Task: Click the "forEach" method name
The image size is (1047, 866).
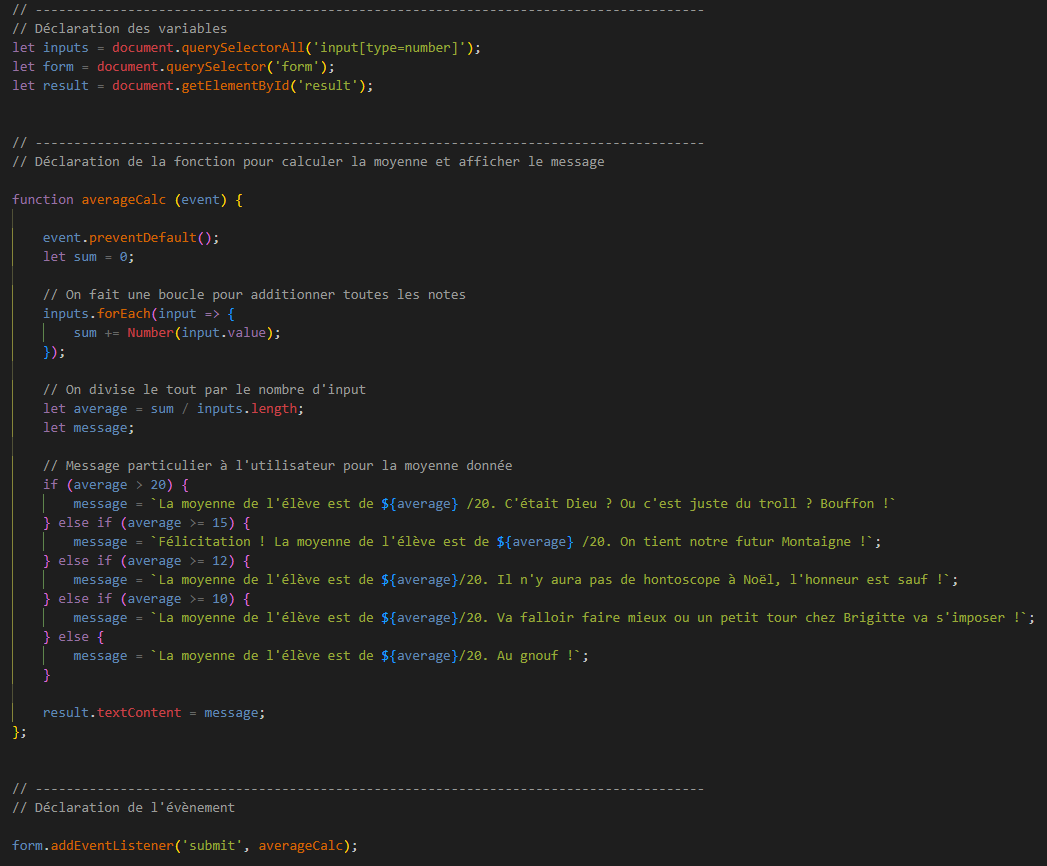Action: point(124,314)
